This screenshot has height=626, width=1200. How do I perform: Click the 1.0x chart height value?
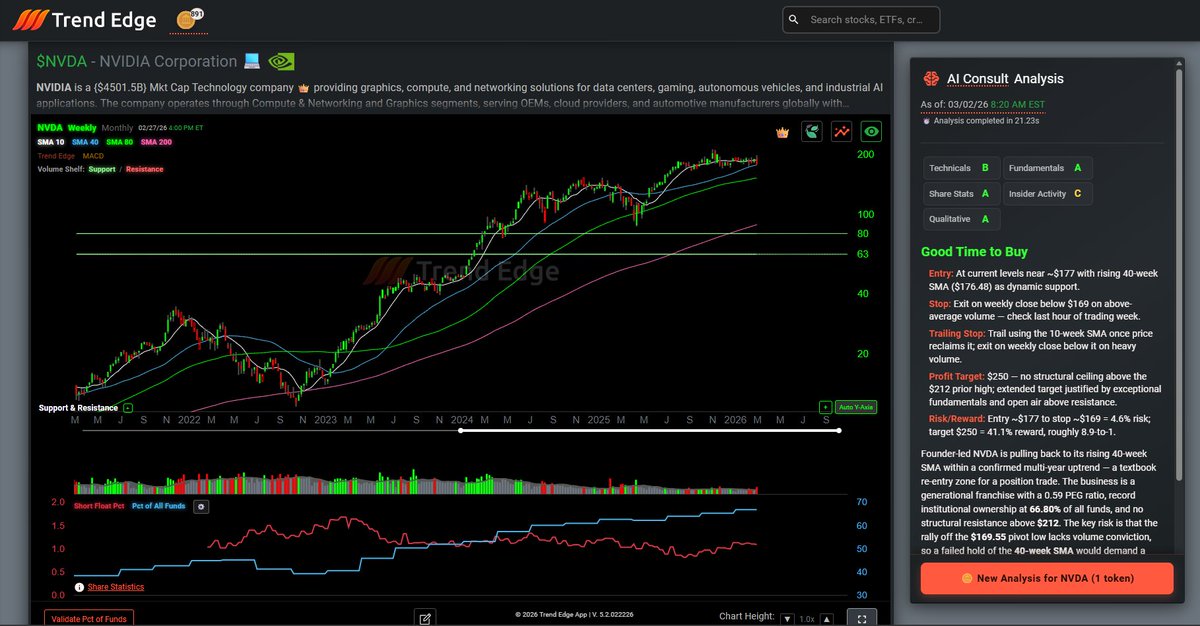[807, 619]
